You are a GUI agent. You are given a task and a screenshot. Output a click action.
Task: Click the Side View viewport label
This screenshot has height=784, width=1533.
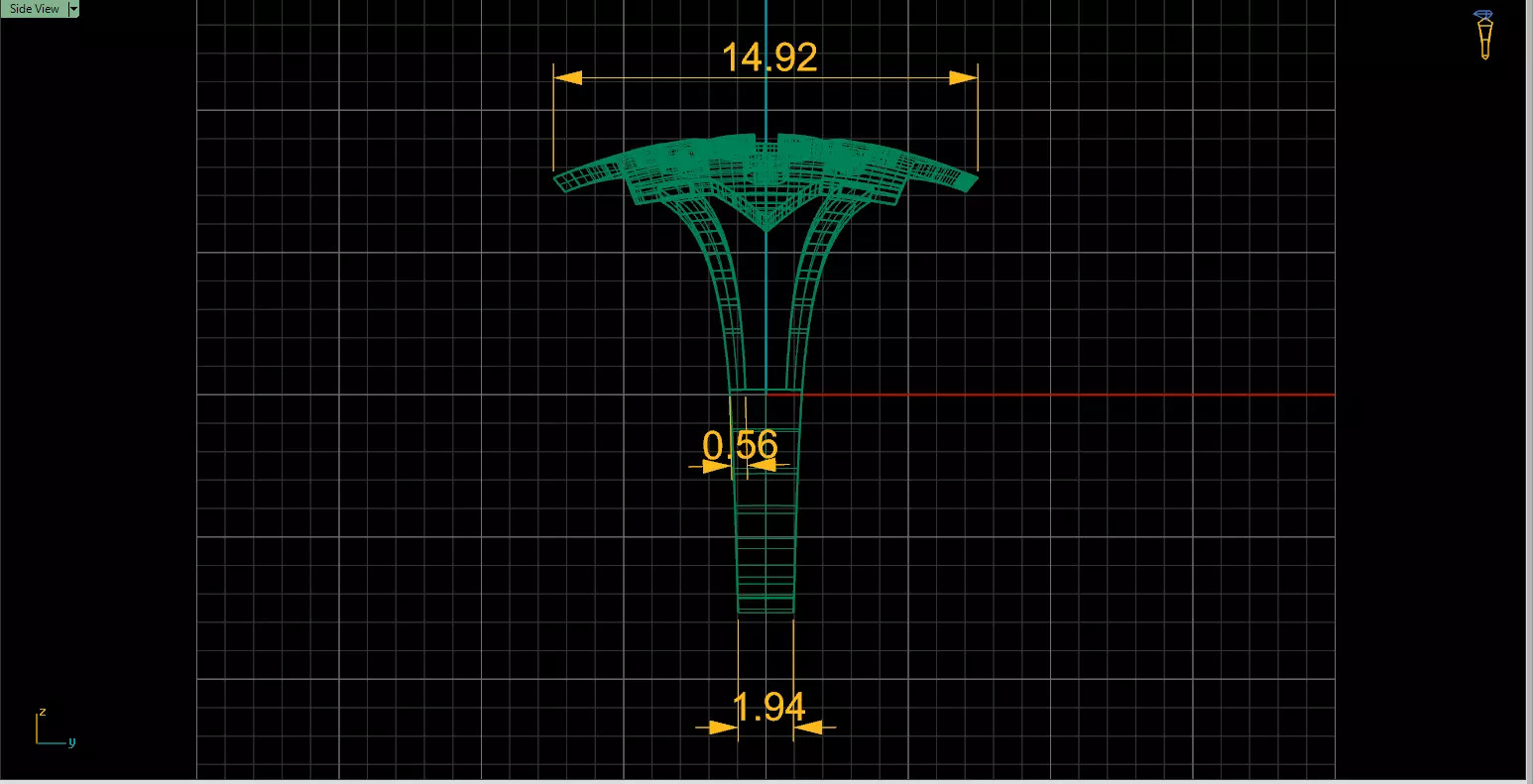34,9
